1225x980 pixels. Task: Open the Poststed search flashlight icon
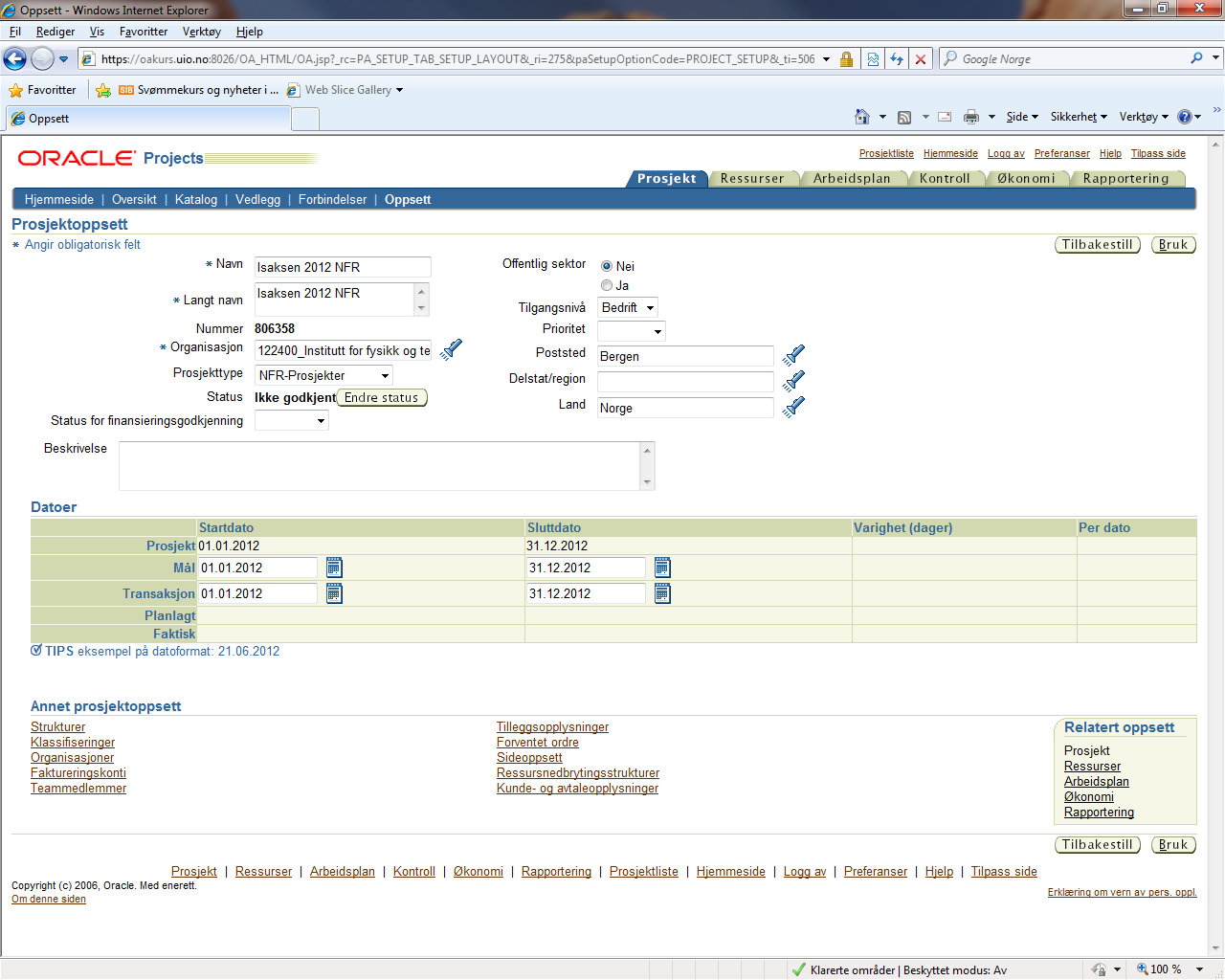point(793,355)
